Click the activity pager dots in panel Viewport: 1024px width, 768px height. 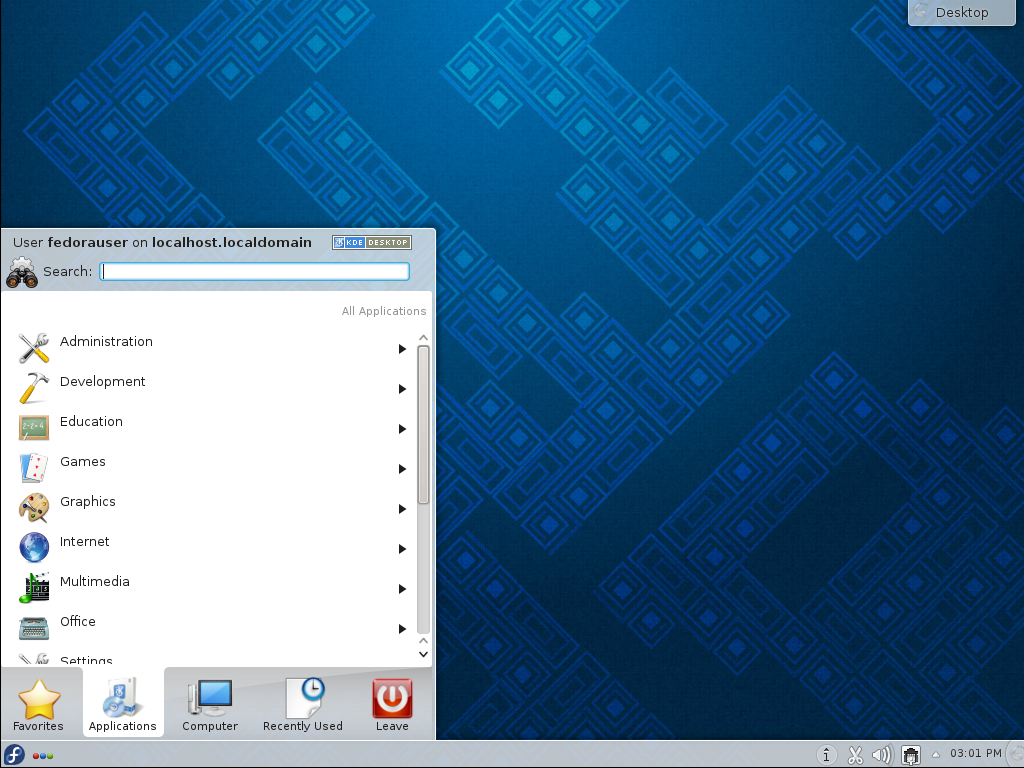tap(42, 756)
